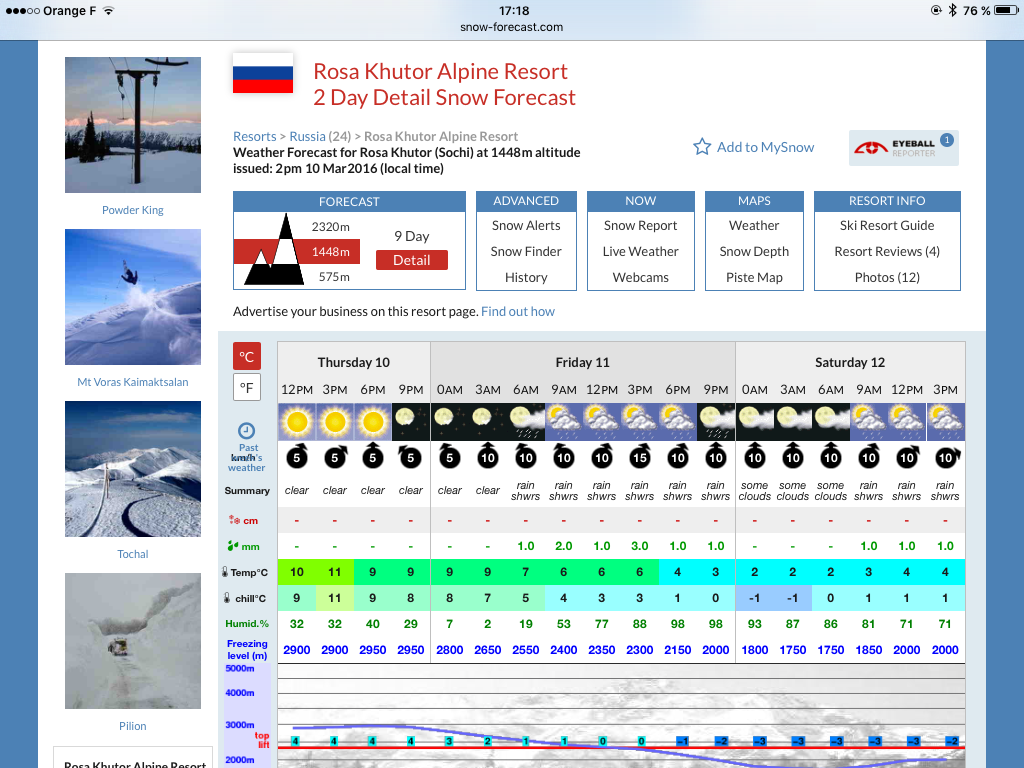Click the wind speed icon for Thursday 12PM
Viewport: 1024px width, 768px height.
tap(296, 456)
